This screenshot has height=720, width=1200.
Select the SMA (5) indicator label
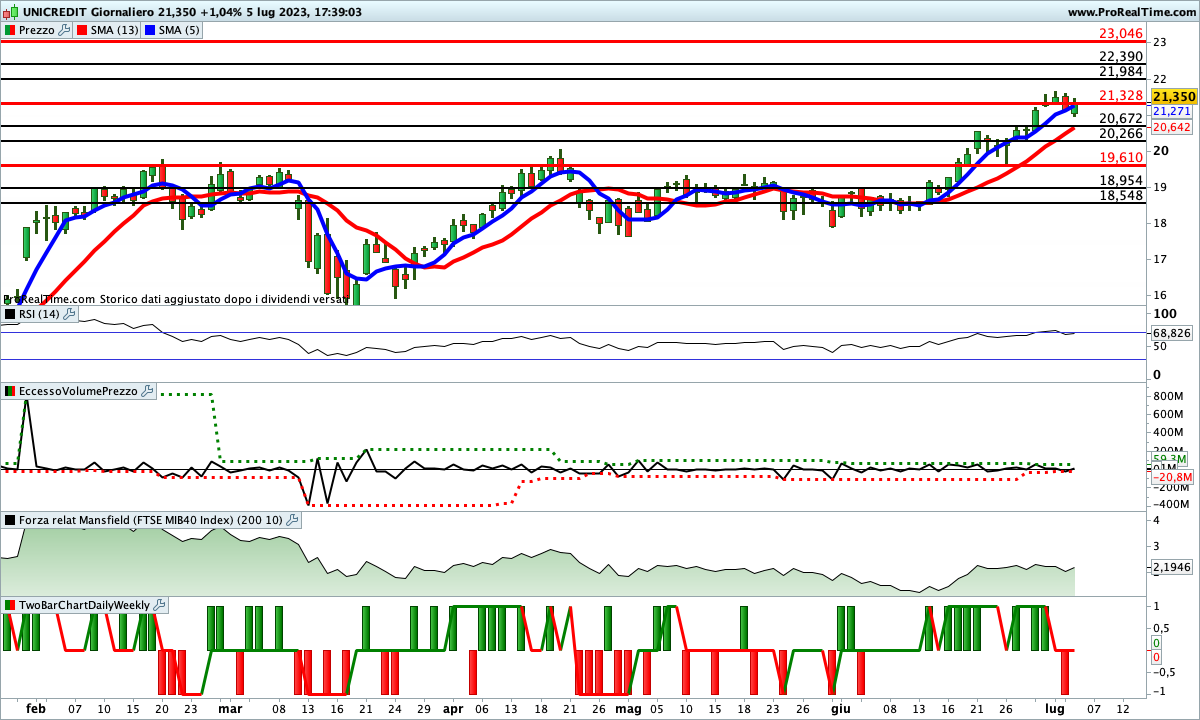click(180, 30)
